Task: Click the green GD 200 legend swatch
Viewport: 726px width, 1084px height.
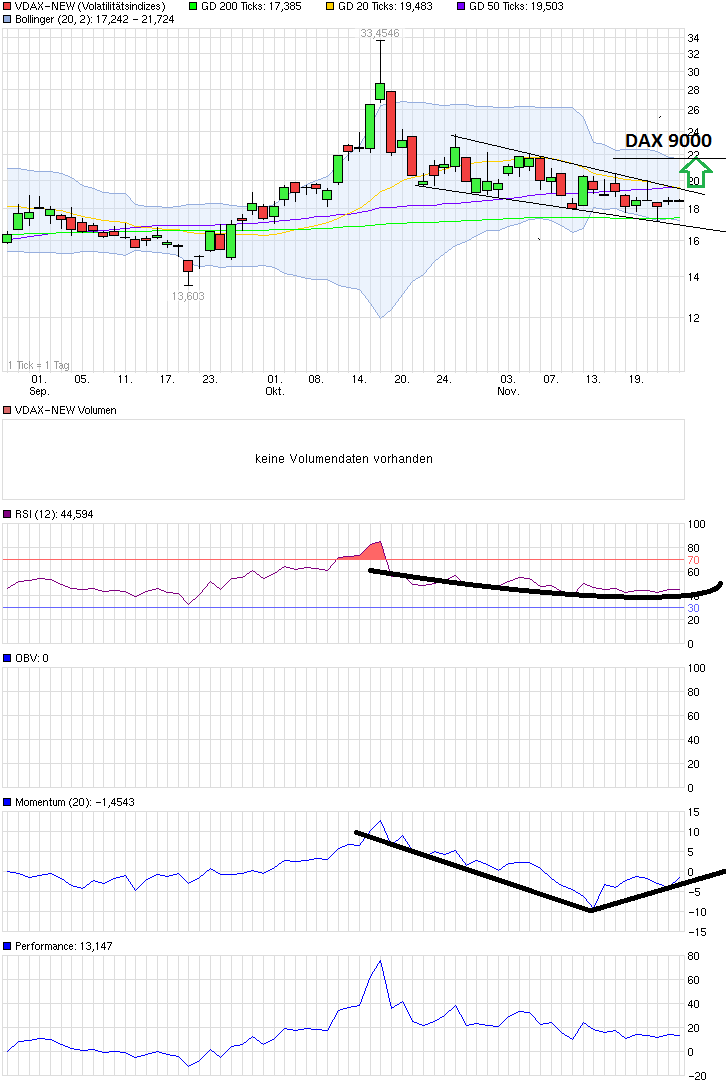Action: coord(194,6)
